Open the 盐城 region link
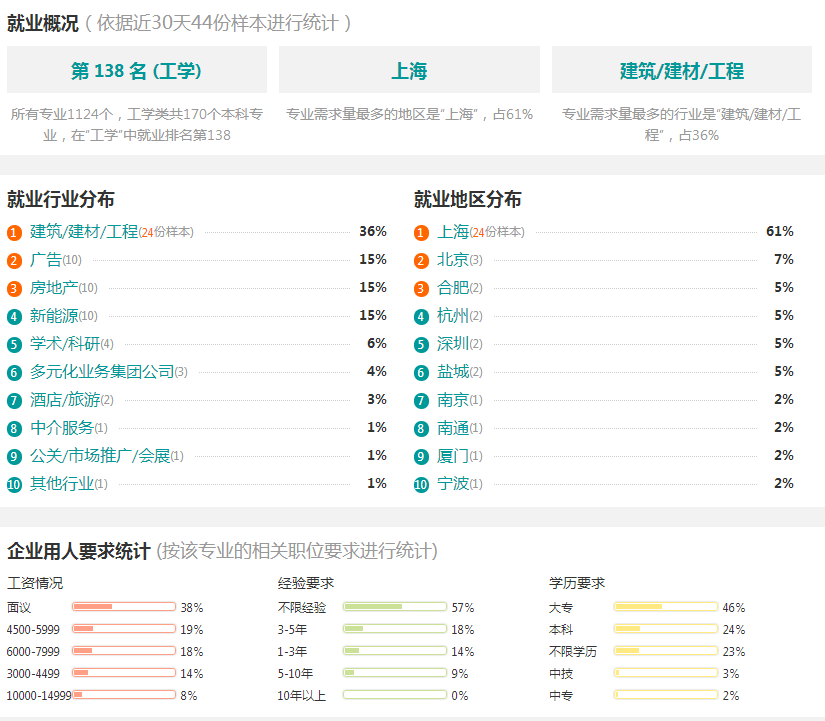The width and height of the screenshot is (825, 721). click(x=453, y=372)
